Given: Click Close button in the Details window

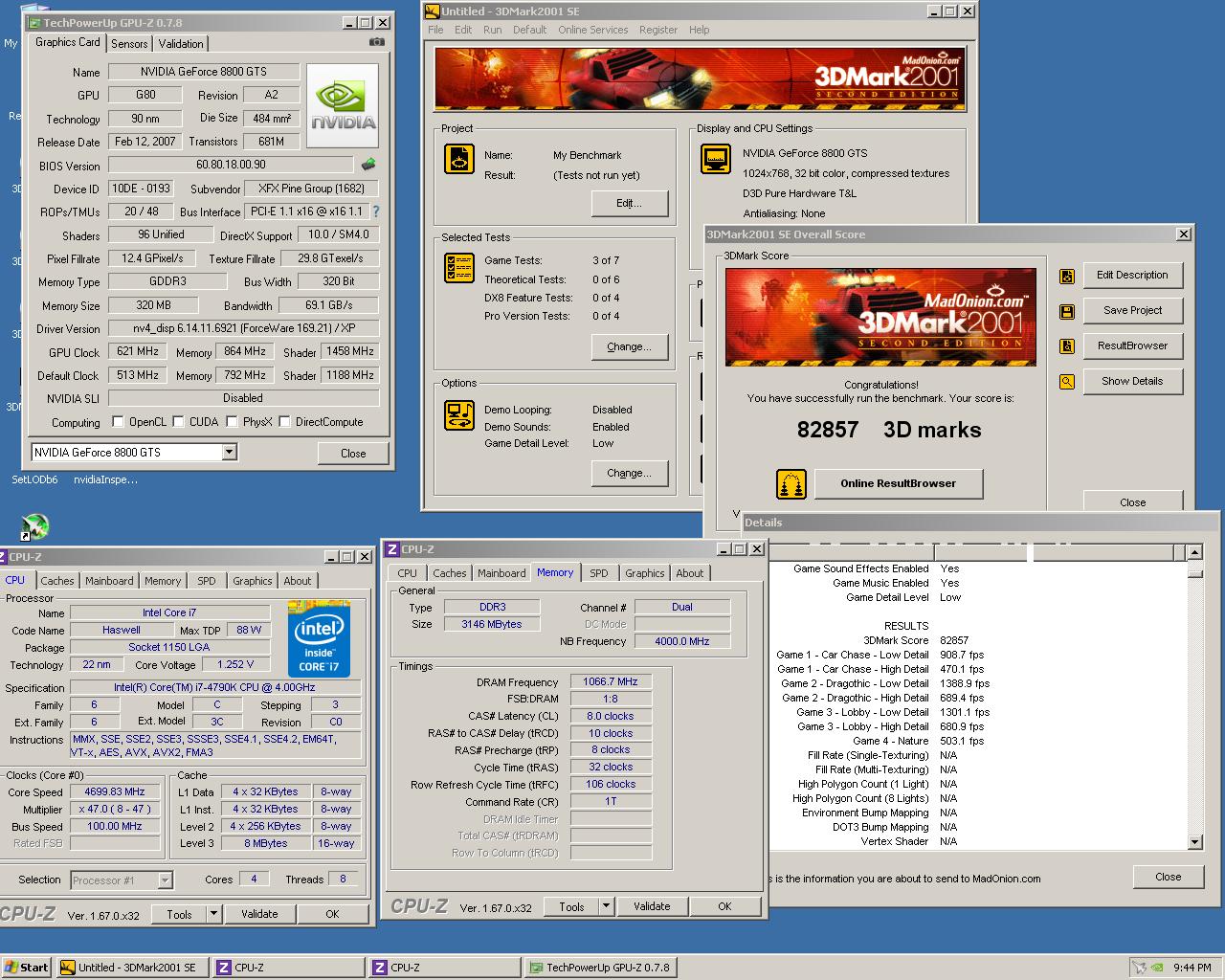Looking at the screenshot, I should click(x=1168, y=877).
